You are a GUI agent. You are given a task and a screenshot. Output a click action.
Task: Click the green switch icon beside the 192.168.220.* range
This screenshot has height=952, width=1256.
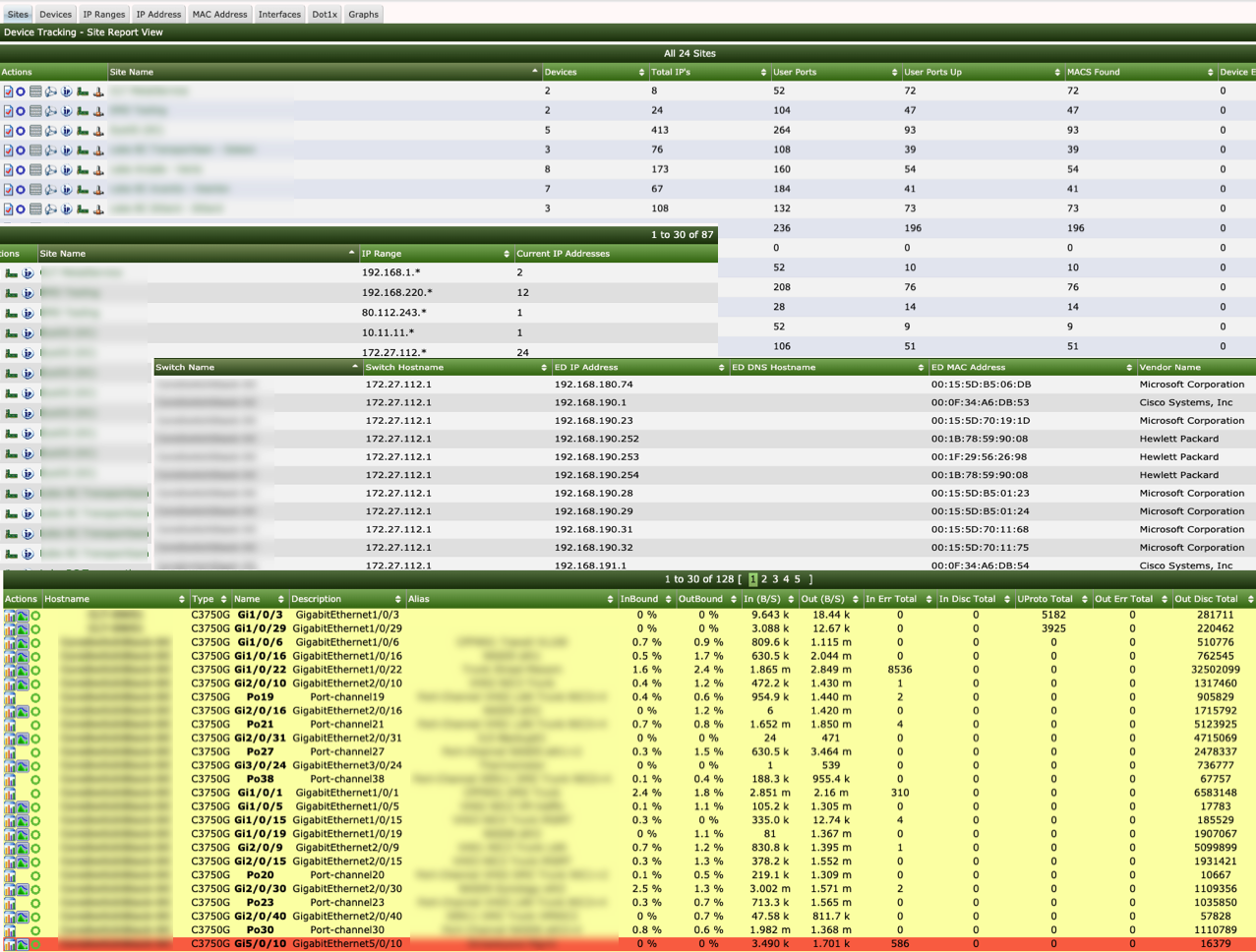click(12, 293)
